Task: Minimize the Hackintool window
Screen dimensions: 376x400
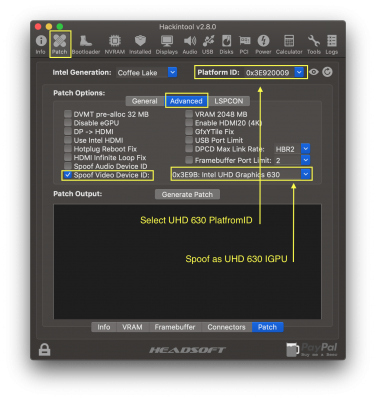Action: point(49,26)
